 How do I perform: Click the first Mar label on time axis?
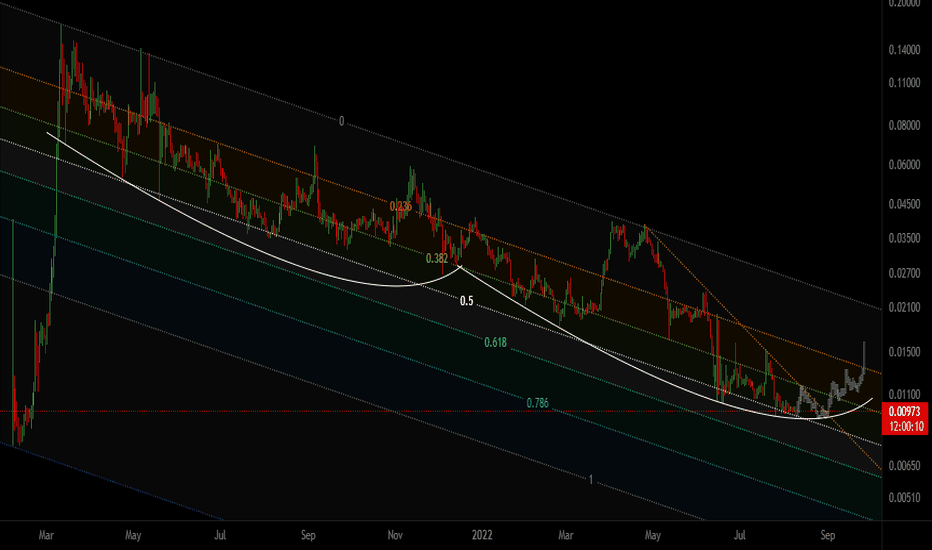click(x=46, y=535)
